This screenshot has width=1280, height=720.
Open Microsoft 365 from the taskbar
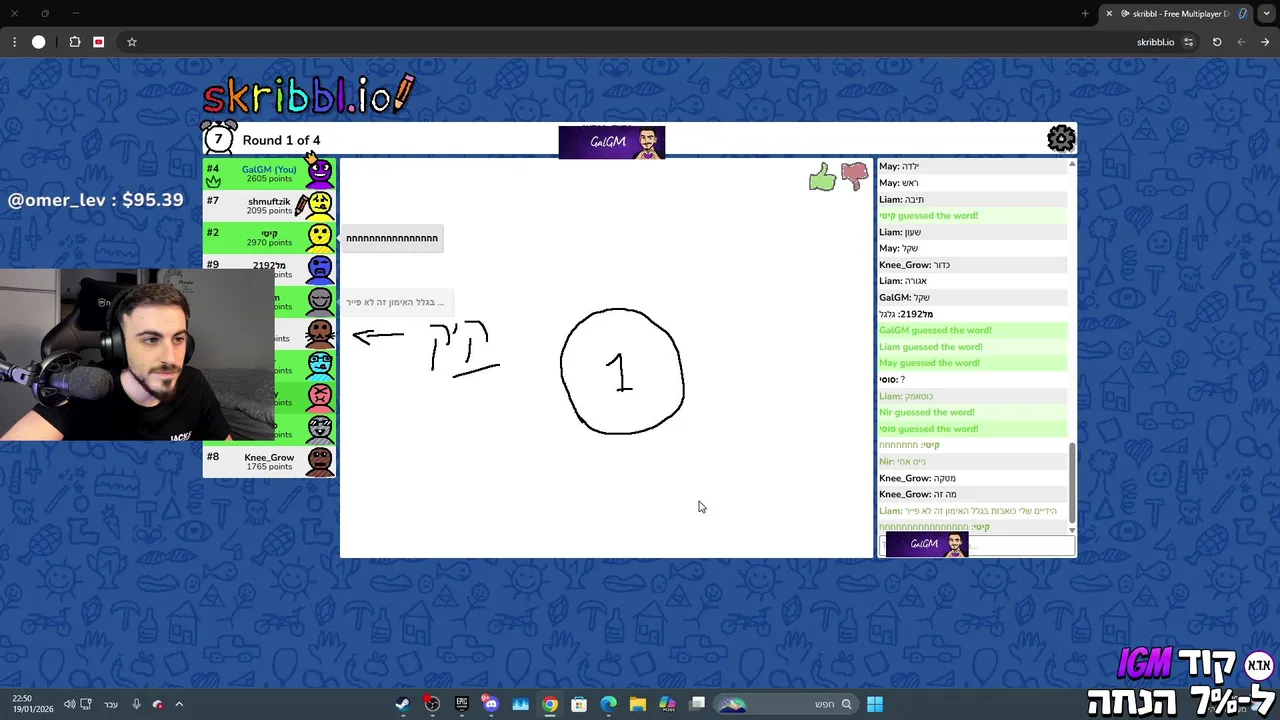(667, 704)
